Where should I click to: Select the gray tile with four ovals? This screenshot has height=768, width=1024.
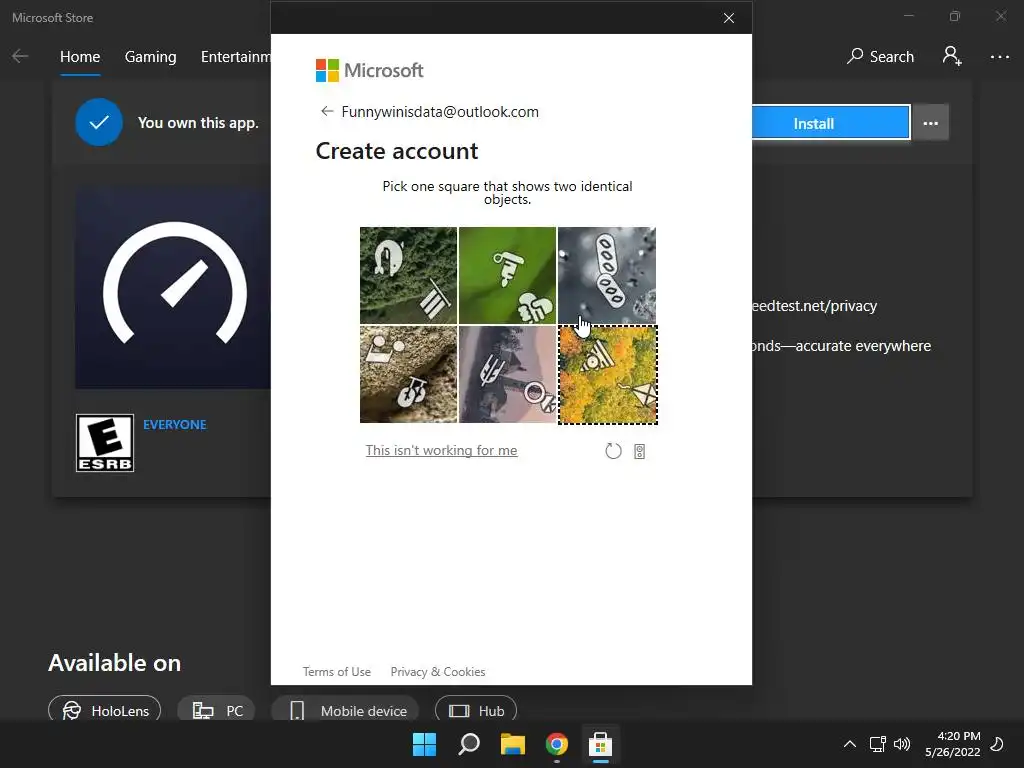[x=607, y=275]
